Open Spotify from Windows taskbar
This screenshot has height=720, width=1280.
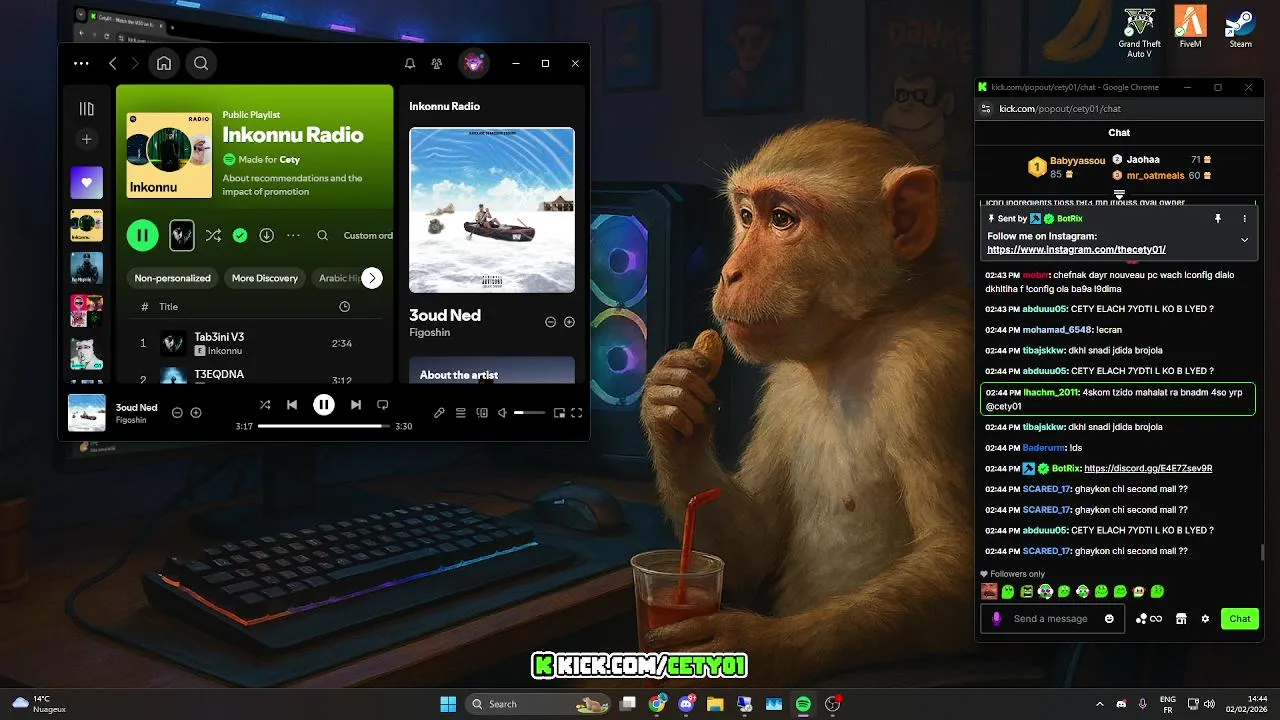pyautogui.click(x=803, y=704)
